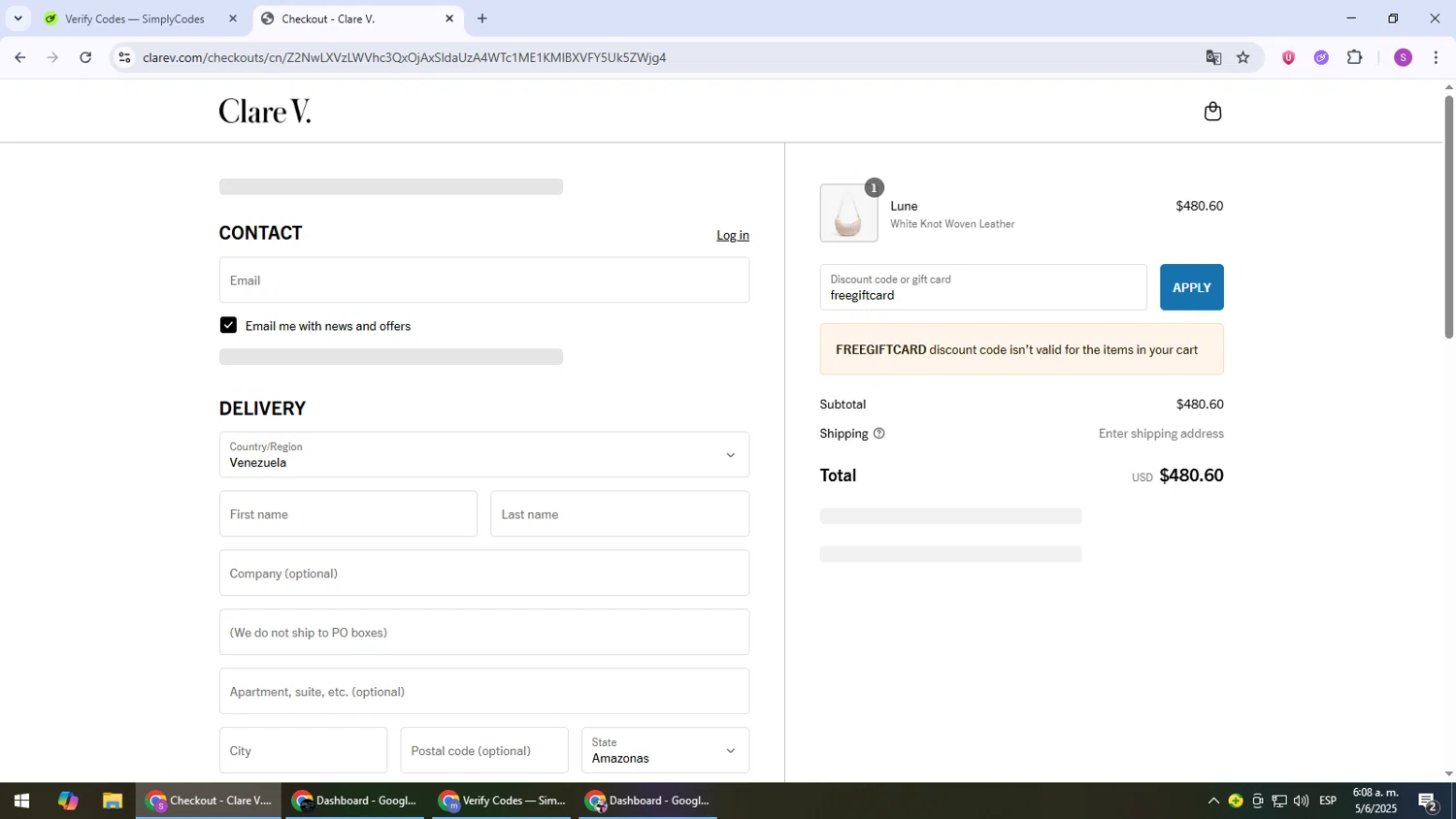1456x819 pixels.
Task: Switch to second Dashboard - Google taskbar window
Action: tap(648, 801)
